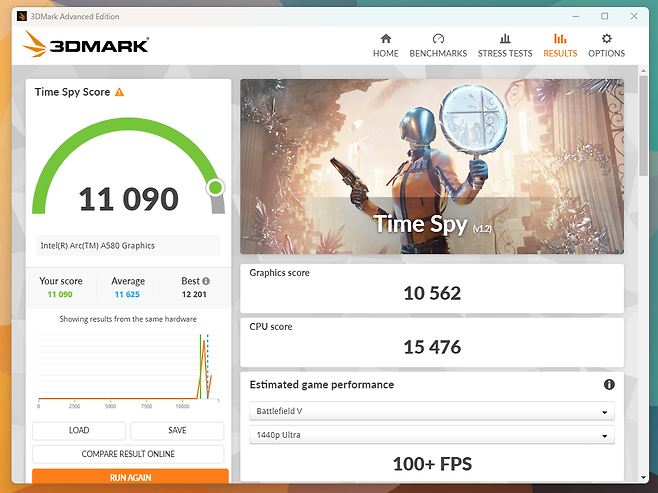
Task: Click the Results bar graph icon
Action: (x=560, y=39)
